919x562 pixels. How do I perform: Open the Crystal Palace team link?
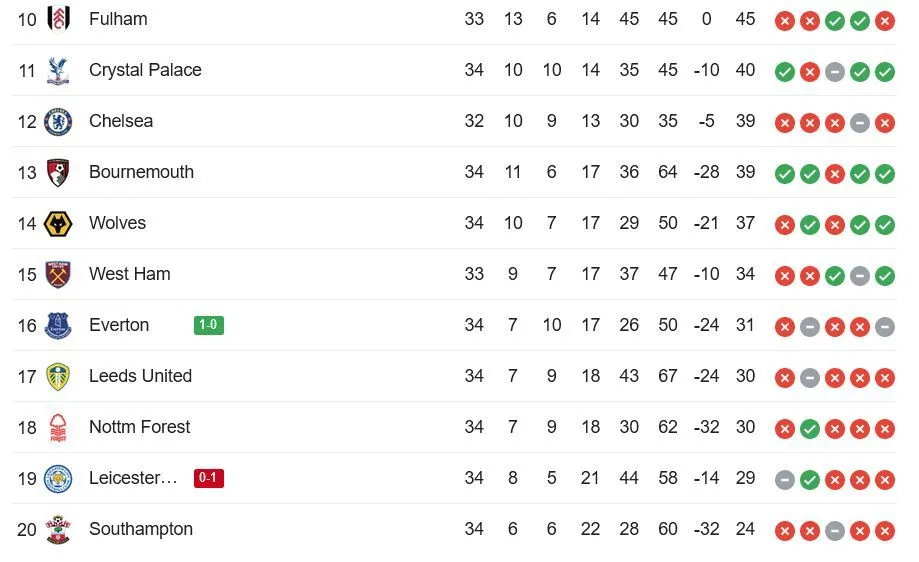[x=145, y=70]
